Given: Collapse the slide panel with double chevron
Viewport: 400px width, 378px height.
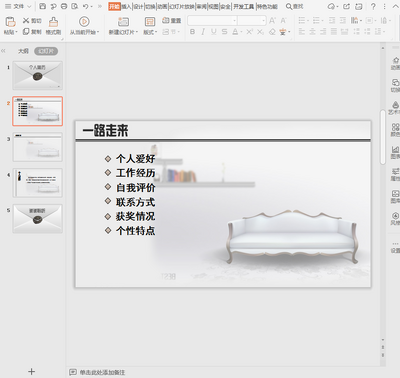Looking at the screenshot, I should [3, 51].
